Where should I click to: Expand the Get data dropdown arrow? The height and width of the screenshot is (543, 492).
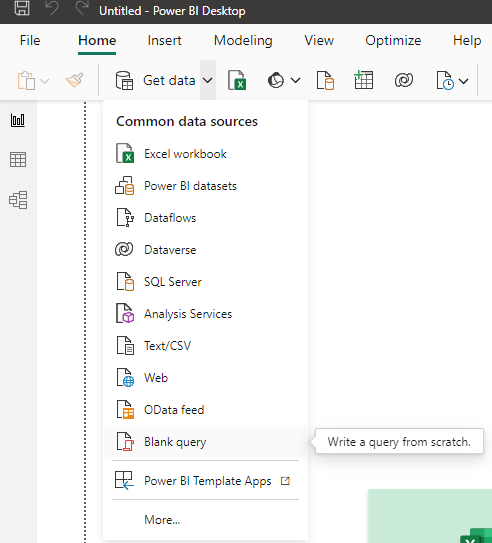(x=208, y=80)
